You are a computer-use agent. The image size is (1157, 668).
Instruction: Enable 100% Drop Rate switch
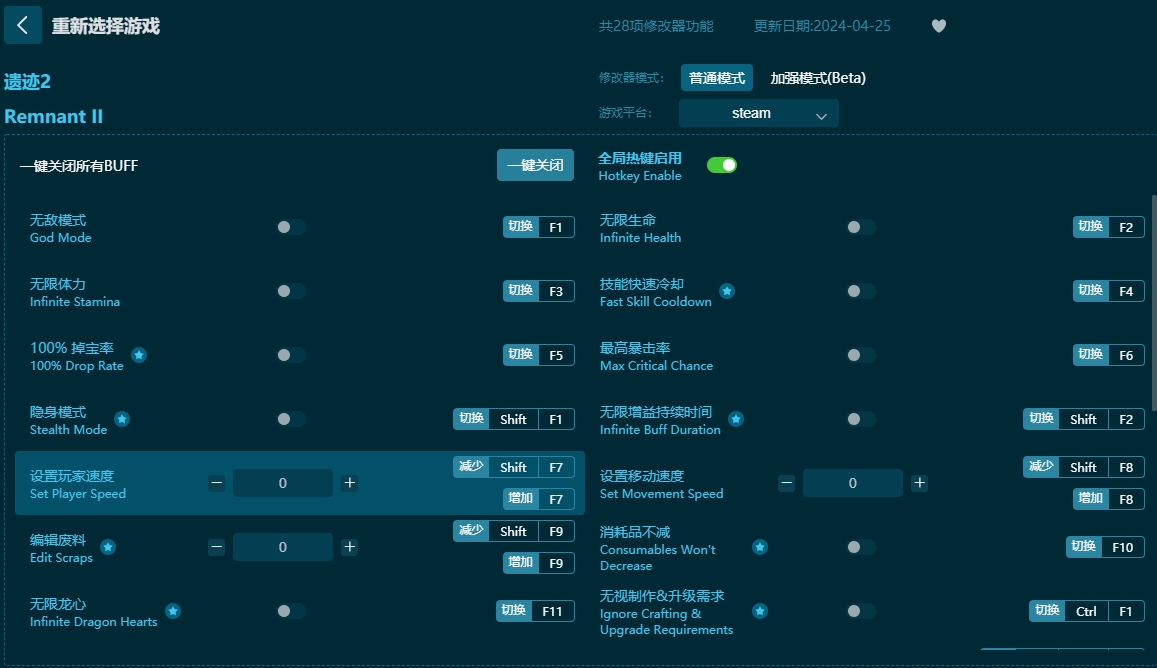point(291,355)
